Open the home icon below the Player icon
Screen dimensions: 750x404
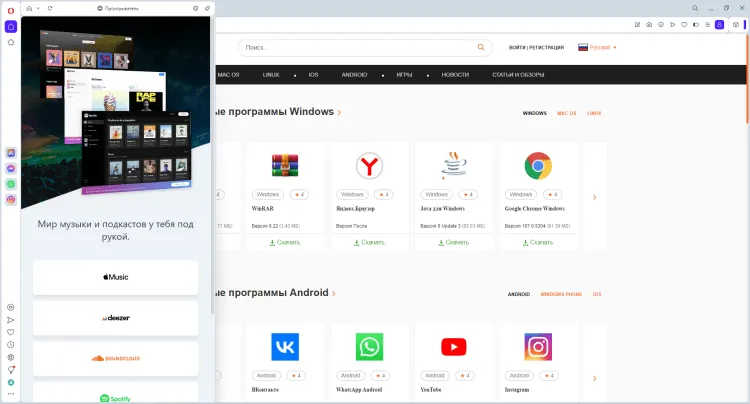coord(11,43)
